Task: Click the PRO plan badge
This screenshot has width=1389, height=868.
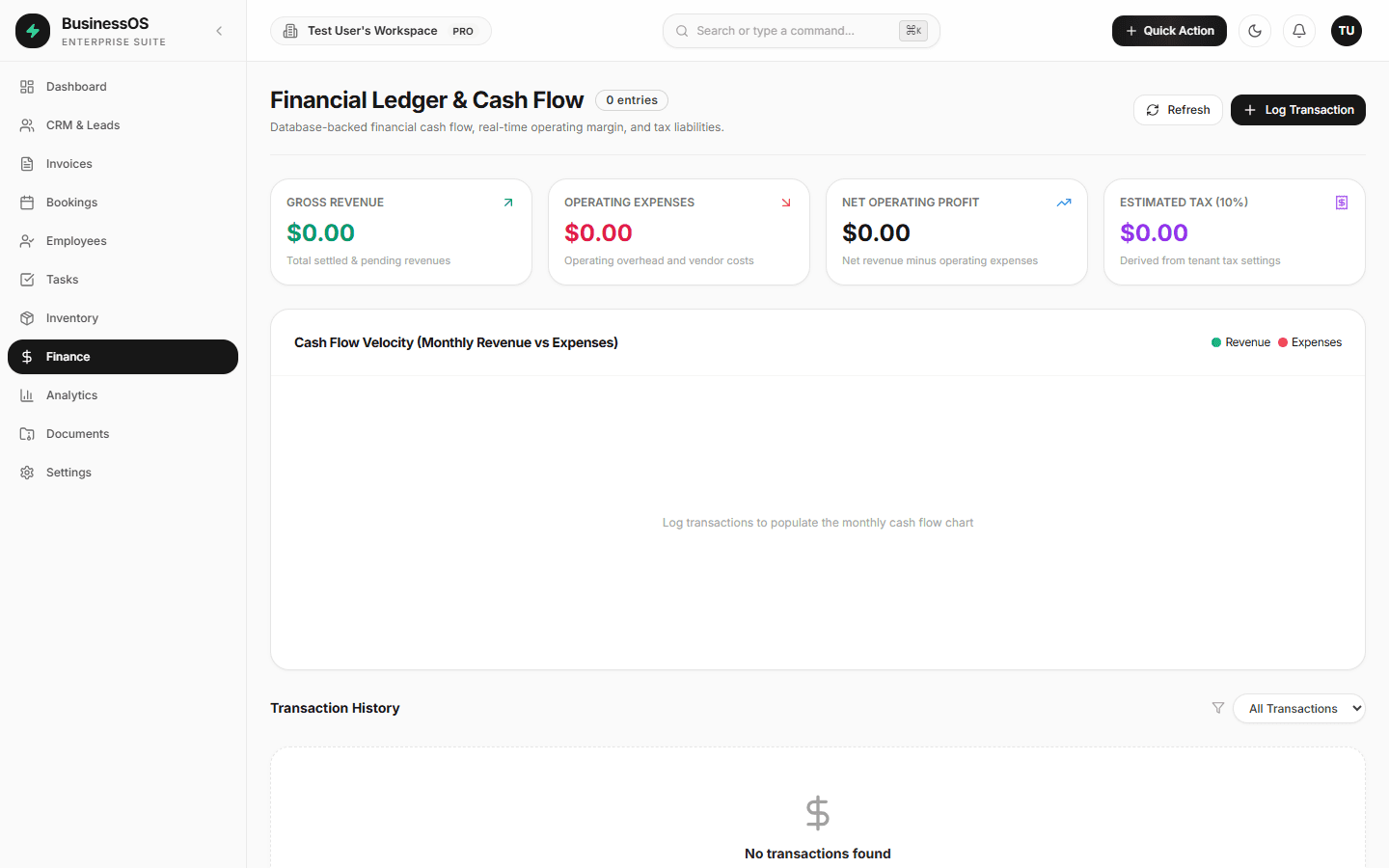Action: click(x=463, y=31)
